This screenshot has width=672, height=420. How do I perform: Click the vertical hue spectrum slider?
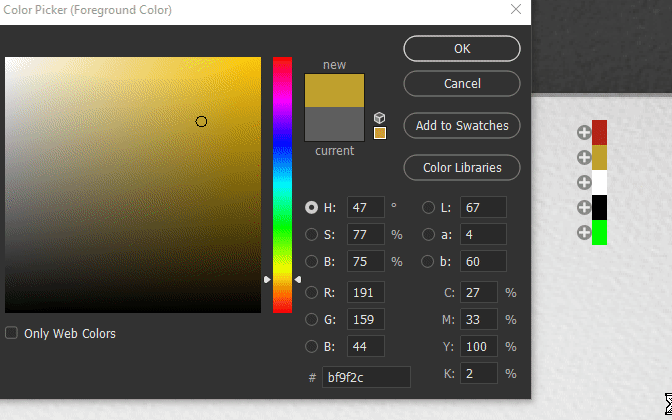[282, 185]
